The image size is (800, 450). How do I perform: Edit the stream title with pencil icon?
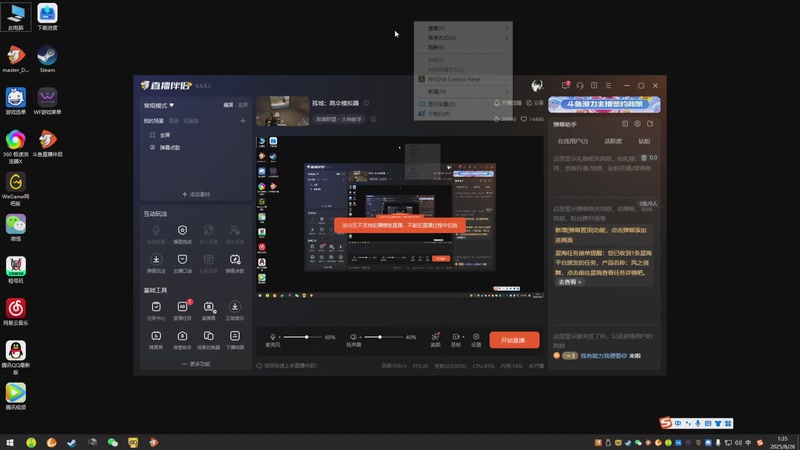coord(366,103)
